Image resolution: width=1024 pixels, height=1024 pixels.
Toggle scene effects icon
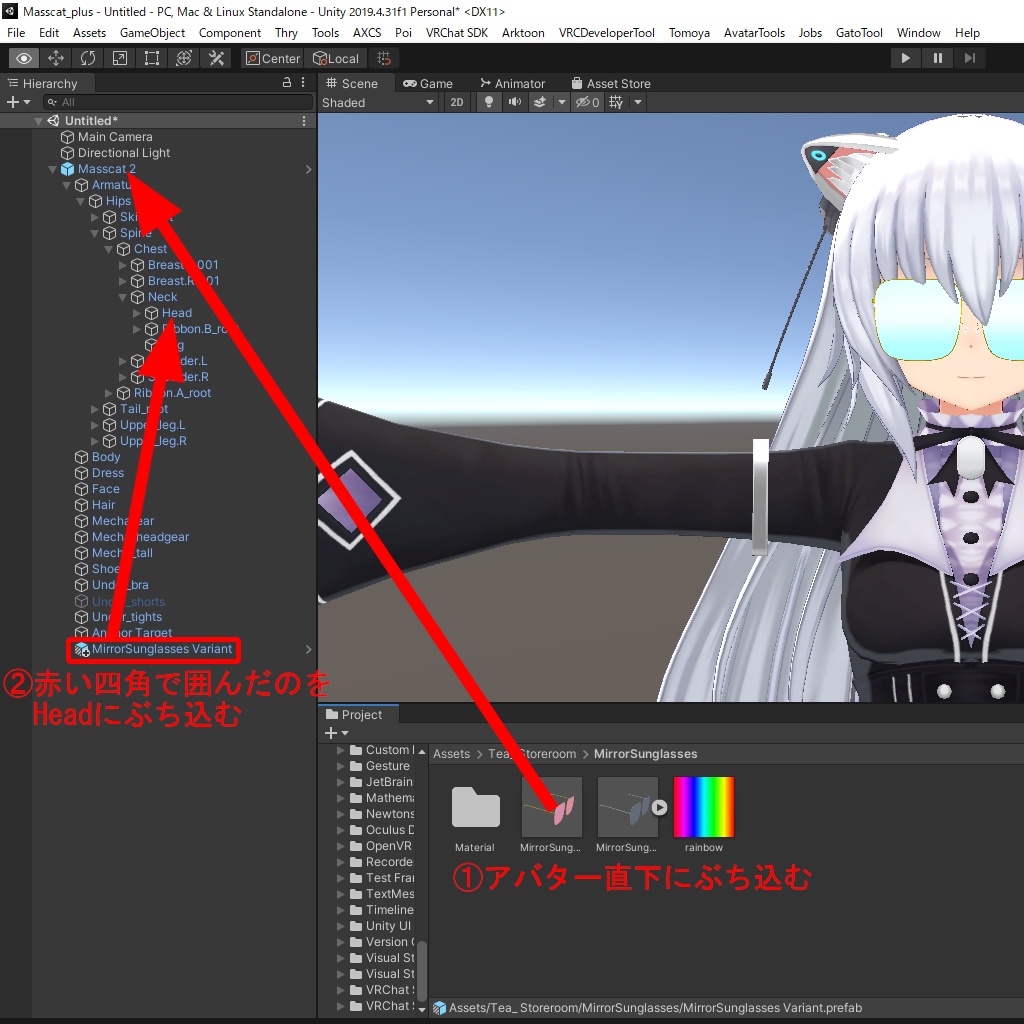point(540,103)
